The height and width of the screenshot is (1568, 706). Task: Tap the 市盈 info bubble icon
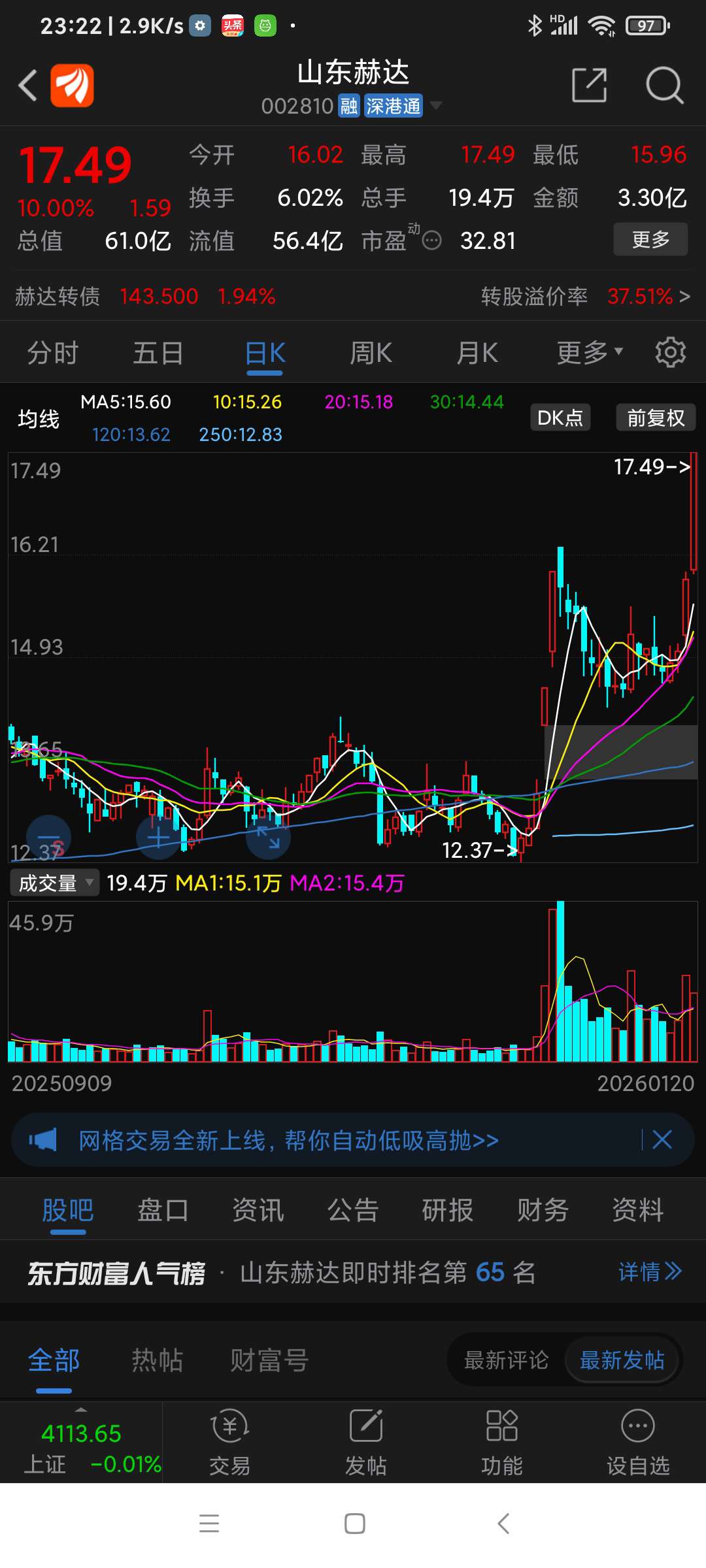[431, 241]
